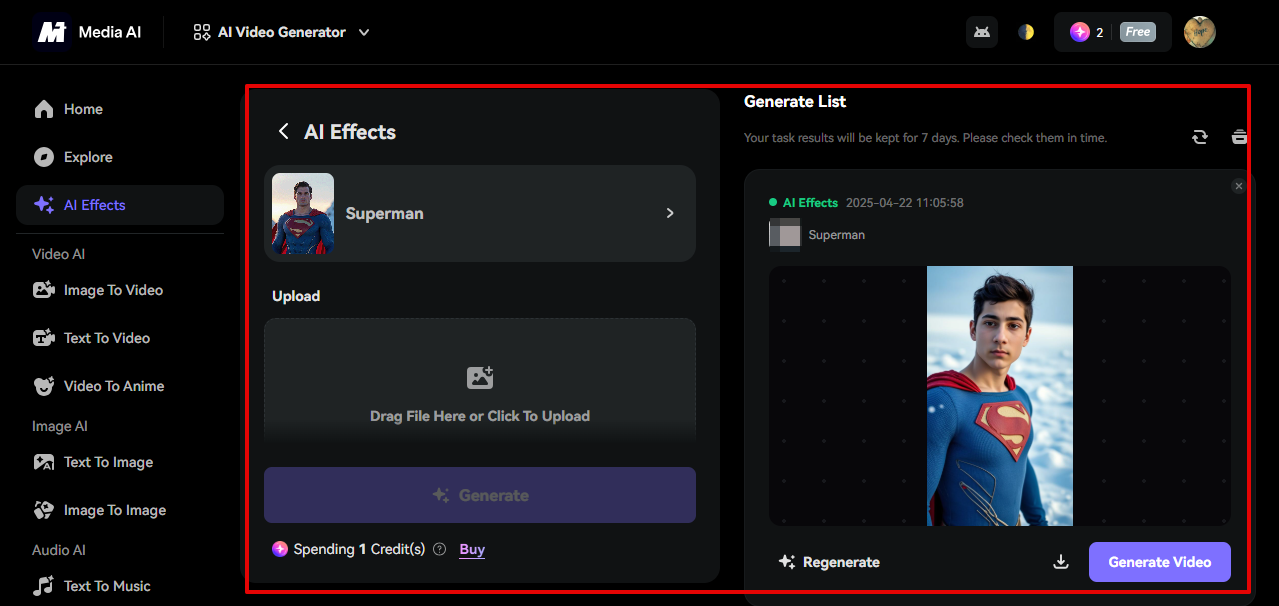Close the Superman task card
This screenshot has width=1279, height=606.
1239,186
